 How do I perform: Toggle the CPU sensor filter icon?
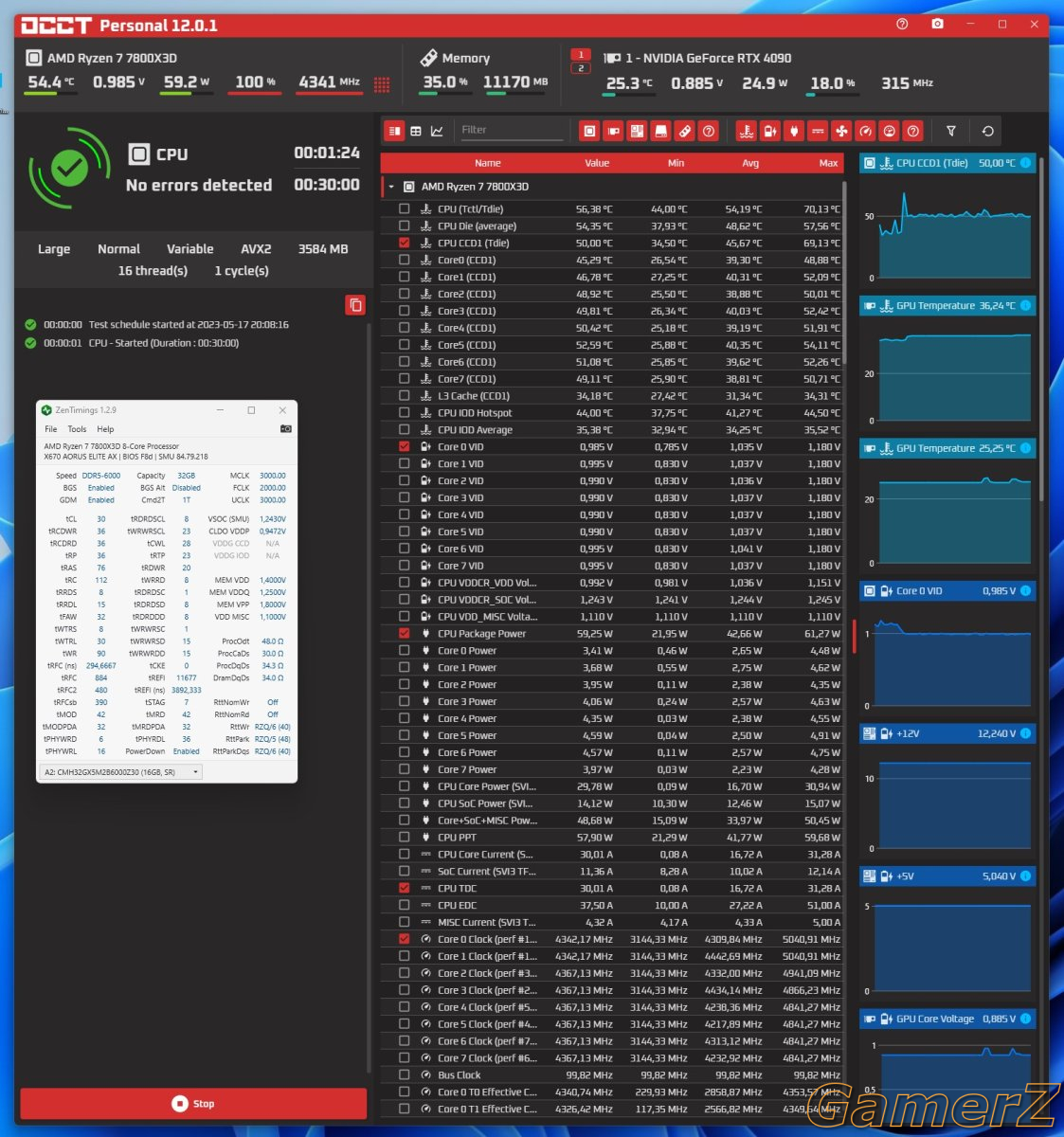point(589,131)
